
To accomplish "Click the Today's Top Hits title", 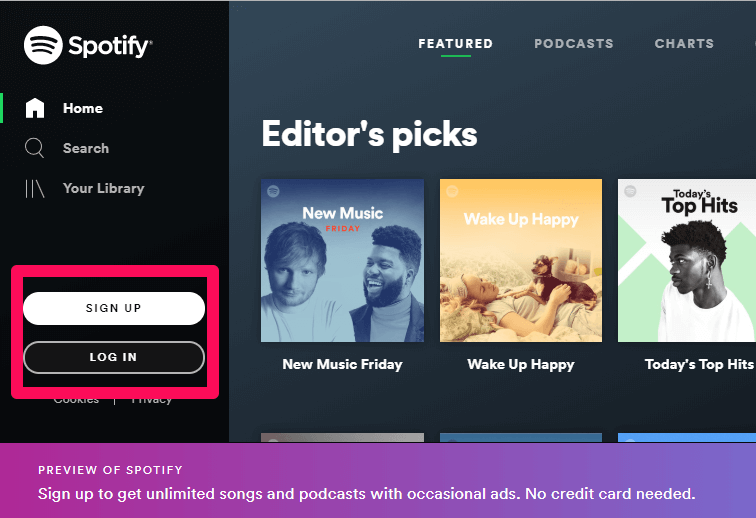I will click(699, 364).
